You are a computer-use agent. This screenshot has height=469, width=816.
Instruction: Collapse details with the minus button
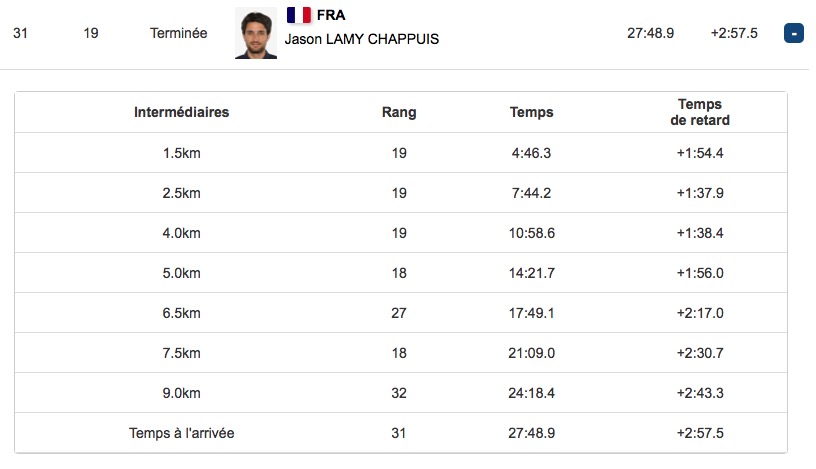[794, 33]
